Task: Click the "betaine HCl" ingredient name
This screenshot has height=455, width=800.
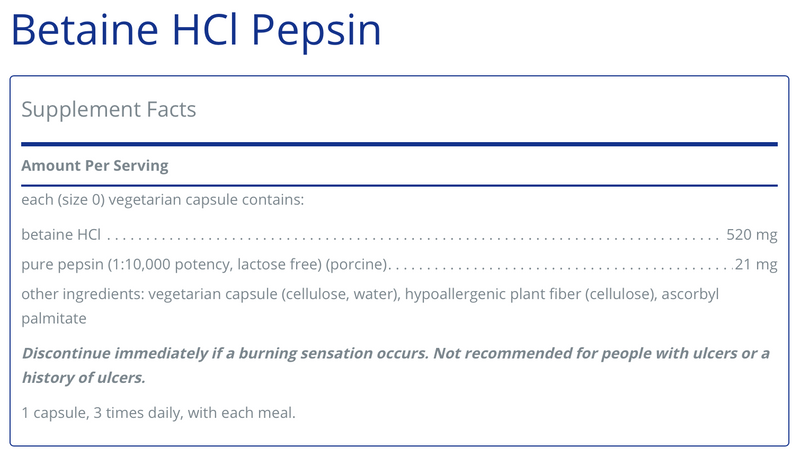Action: pos(61,236)
